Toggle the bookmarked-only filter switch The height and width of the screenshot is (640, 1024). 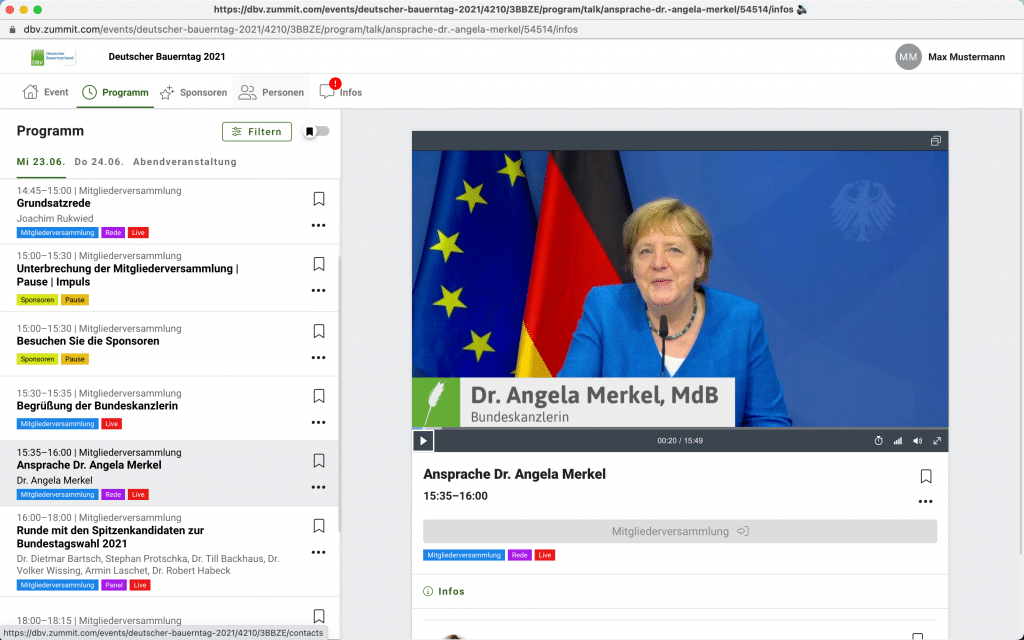317,131
